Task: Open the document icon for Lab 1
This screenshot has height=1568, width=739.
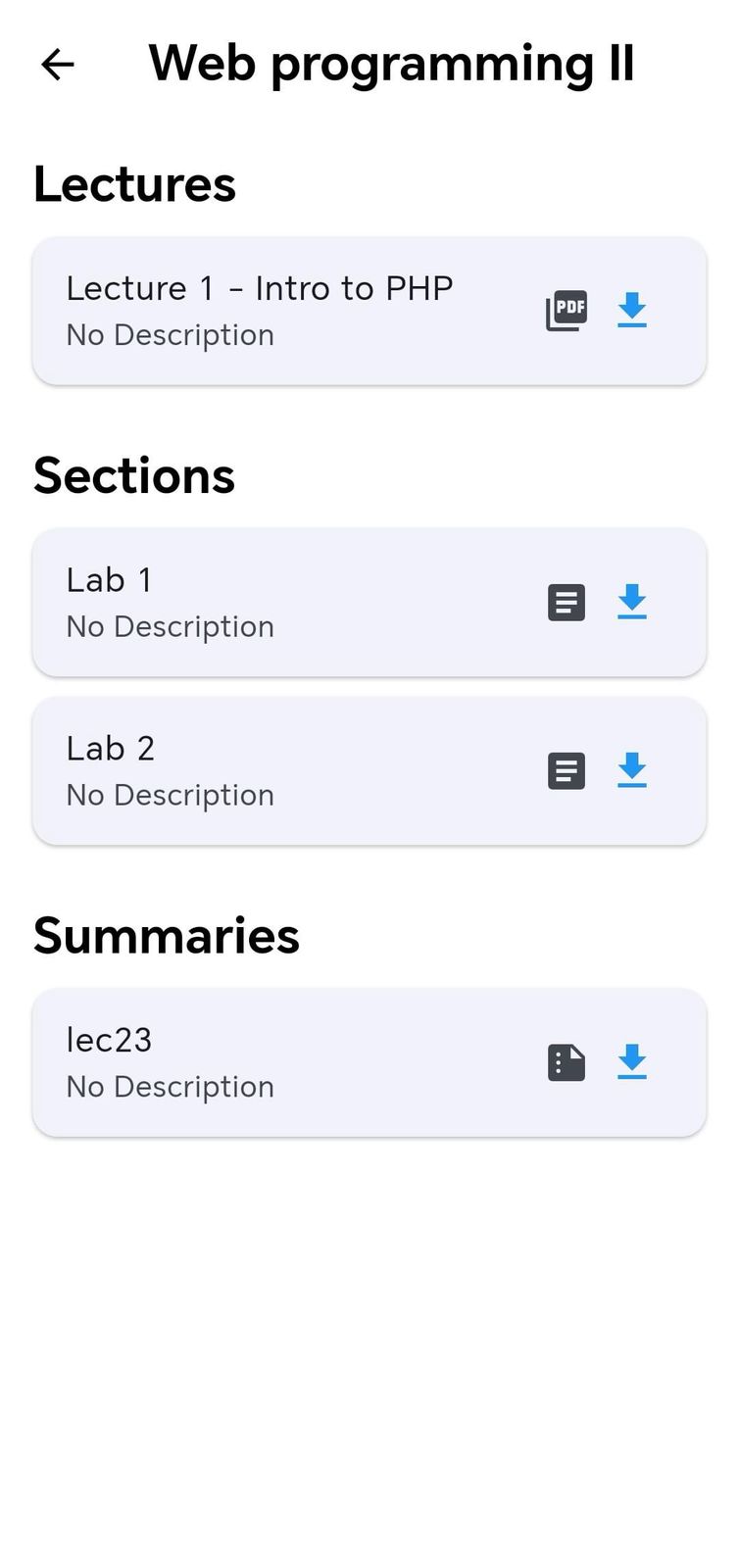Action: (x=567, y=602)
